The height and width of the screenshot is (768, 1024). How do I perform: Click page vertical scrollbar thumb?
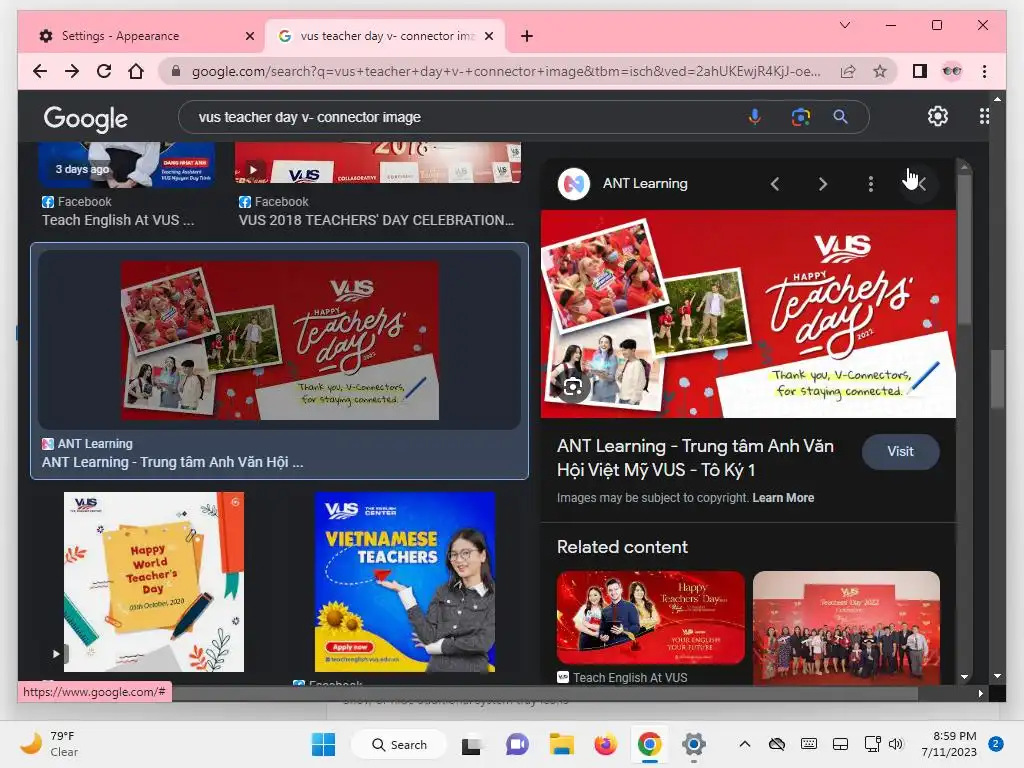997,379
